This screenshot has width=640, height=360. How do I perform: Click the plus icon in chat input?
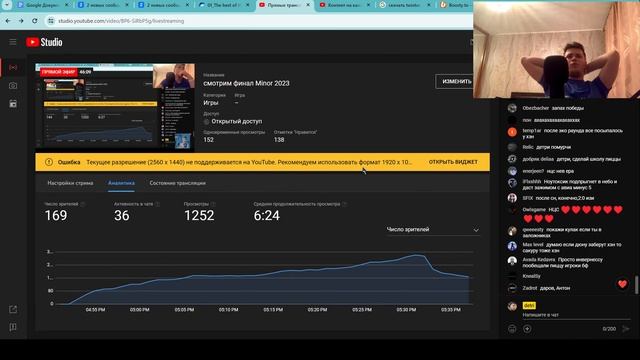pyautogui.click(x=527, y=329)
